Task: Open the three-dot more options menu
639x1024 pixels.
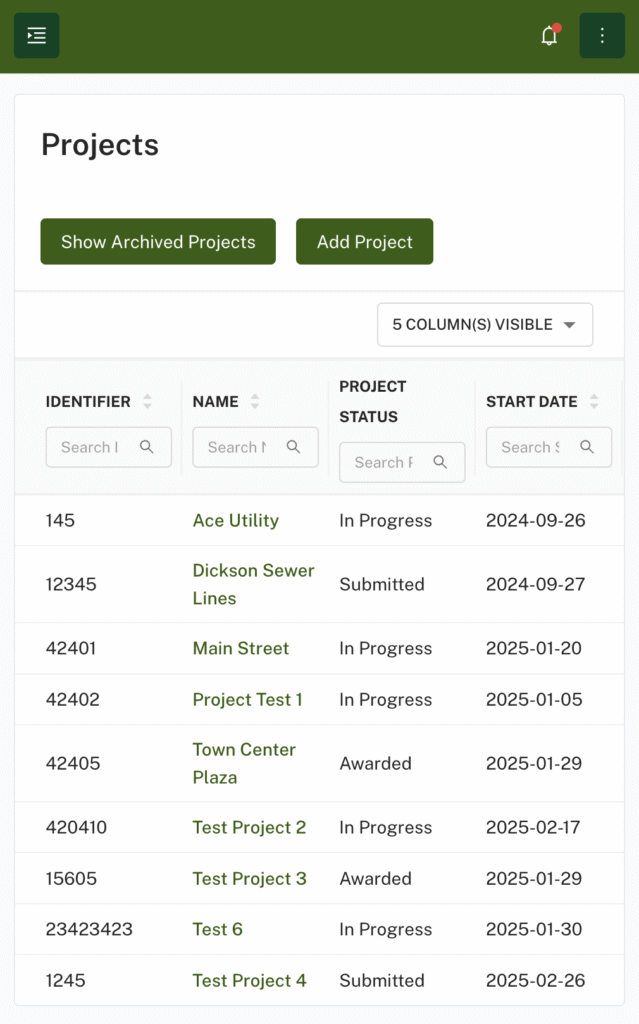Action: [x=602, y=36]
